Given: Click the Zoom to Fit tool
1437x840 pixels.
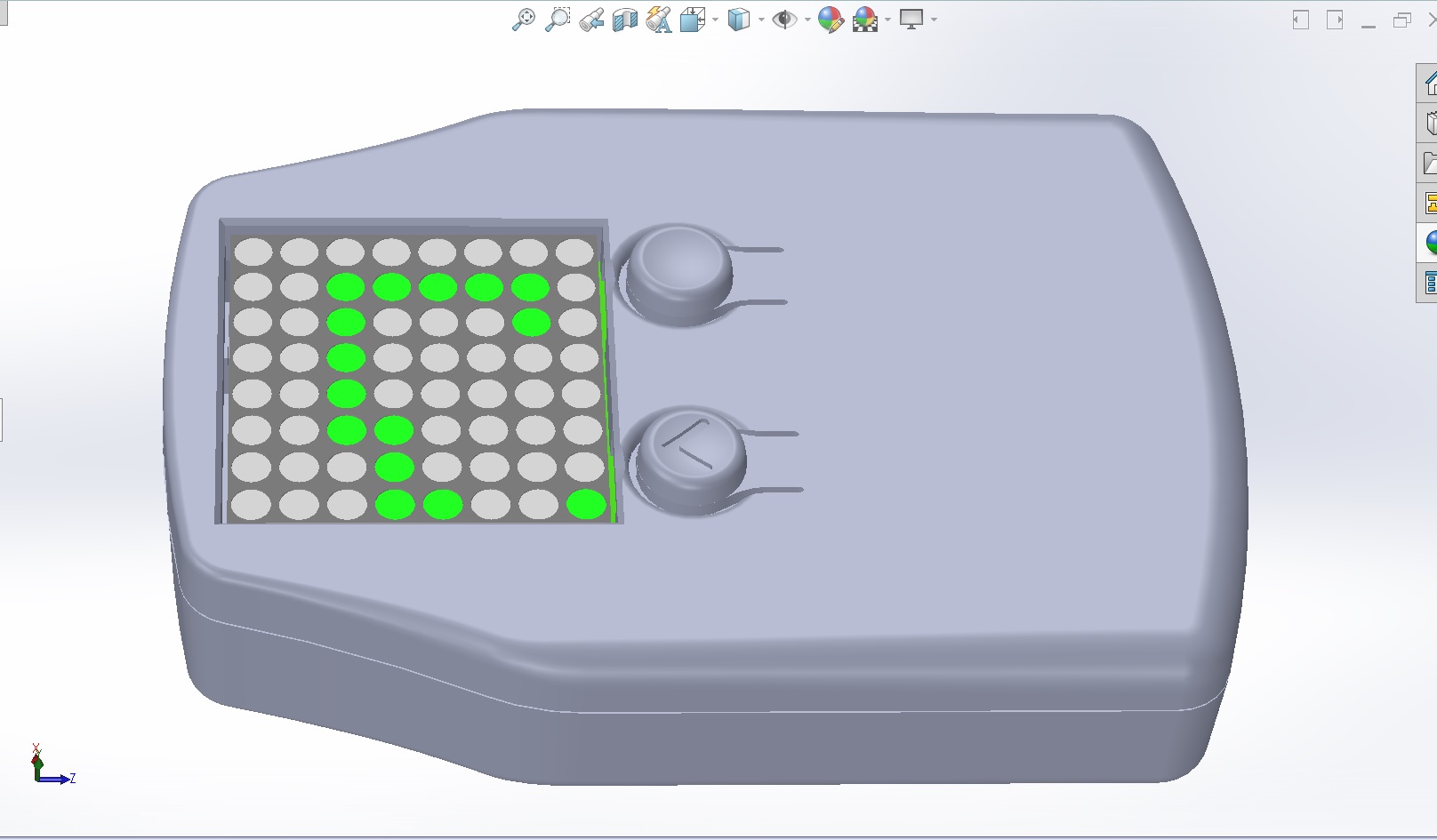Looking at the screenshot, I should [x=524, y=20].
